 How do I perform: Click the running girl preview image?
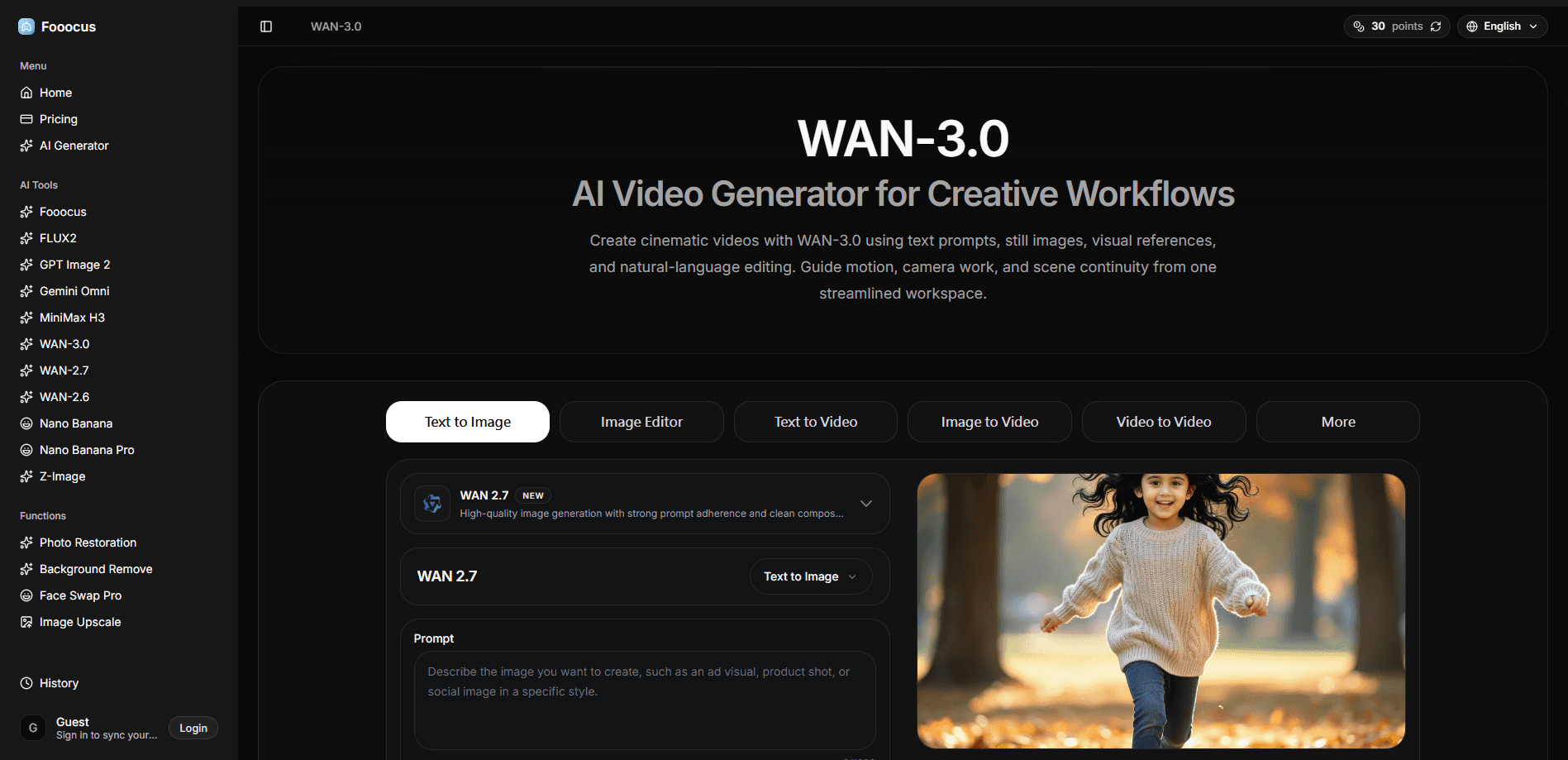click(x=1161, y=611)
